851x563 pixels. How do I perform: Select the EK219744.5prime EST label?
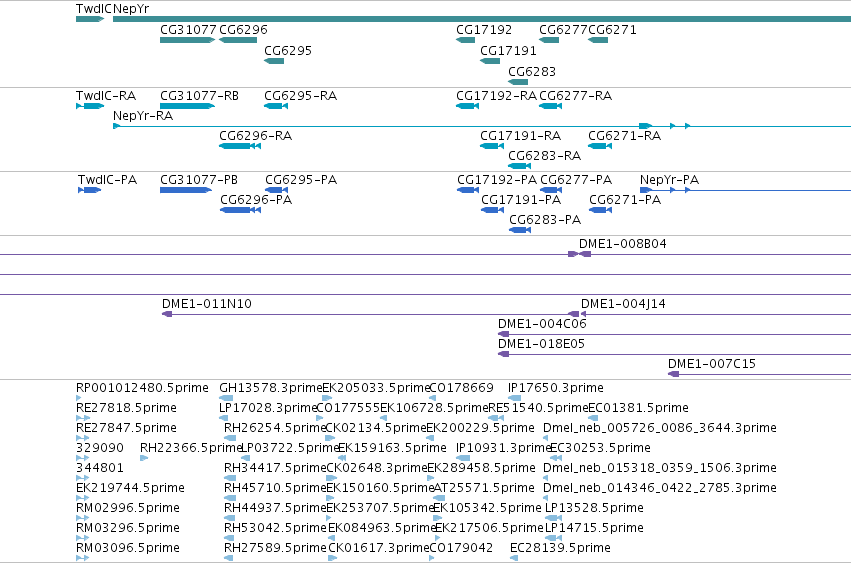point(130,489)
